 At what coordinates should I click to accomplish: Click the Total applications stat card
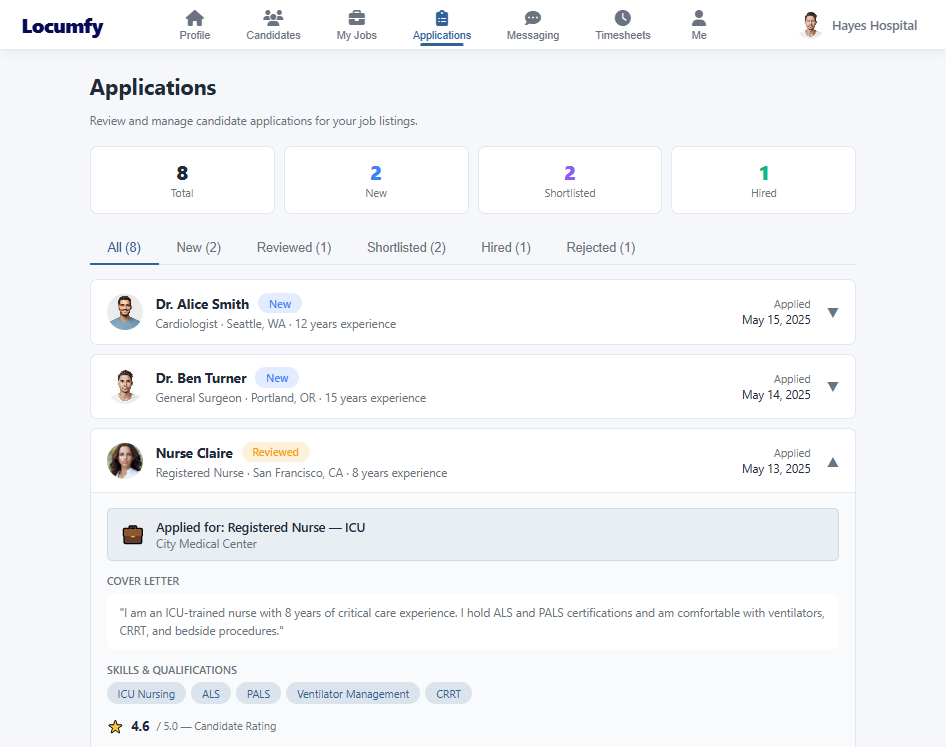pos(182,180)
